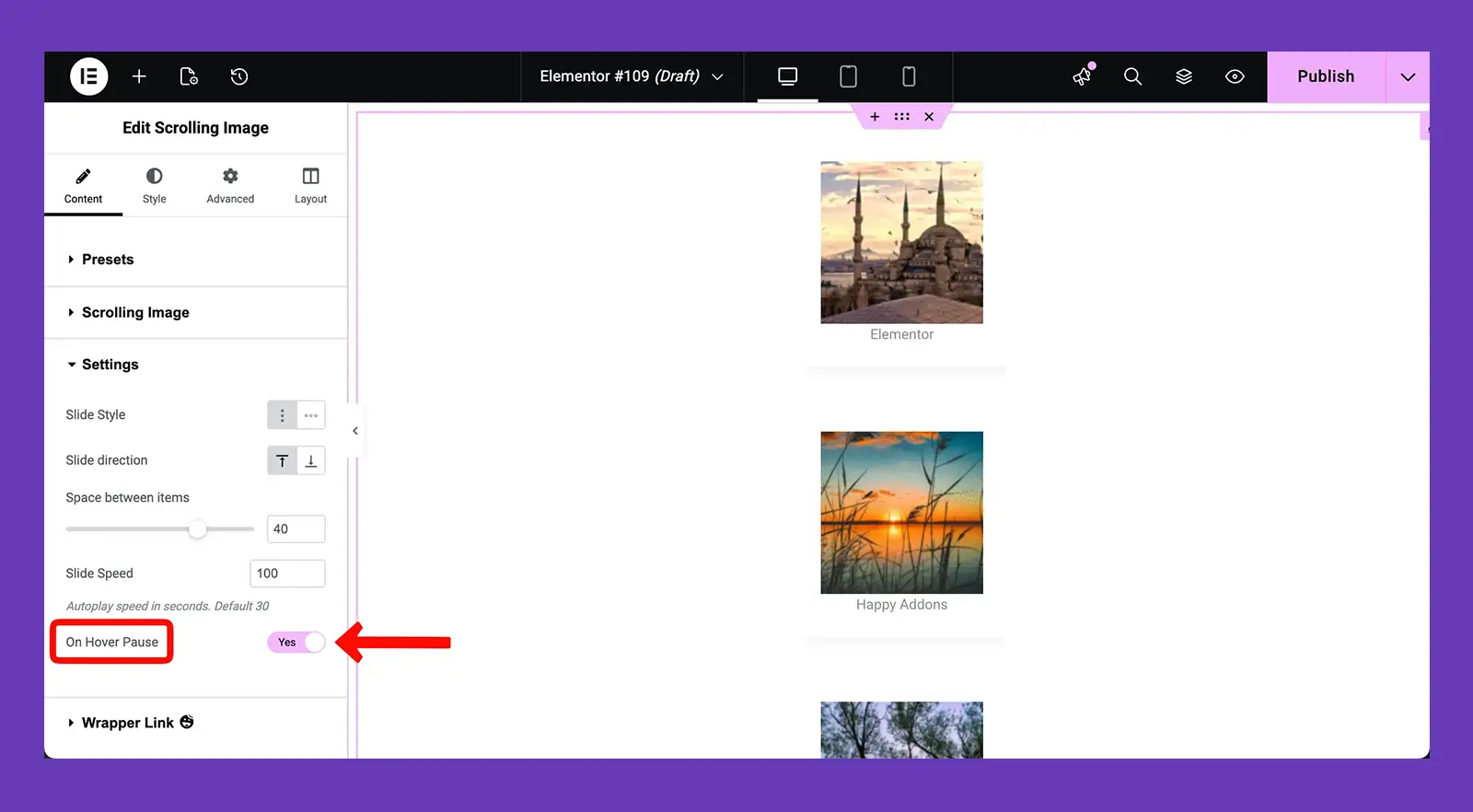Open the Elementor #109 document dropdown
The height and width of the screenshot is (812, 1473).
(632, 76)
